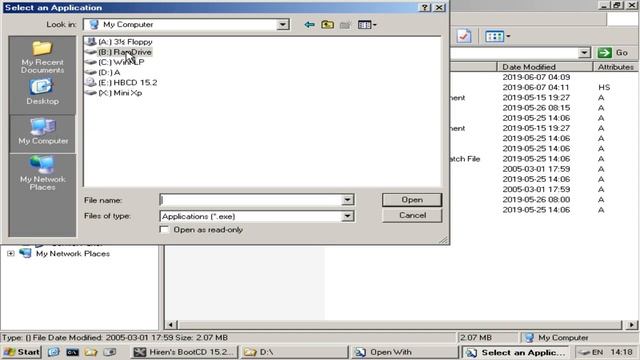Click the Cancel button
Viewport: 640px width, 360px height.
(412, 215)
